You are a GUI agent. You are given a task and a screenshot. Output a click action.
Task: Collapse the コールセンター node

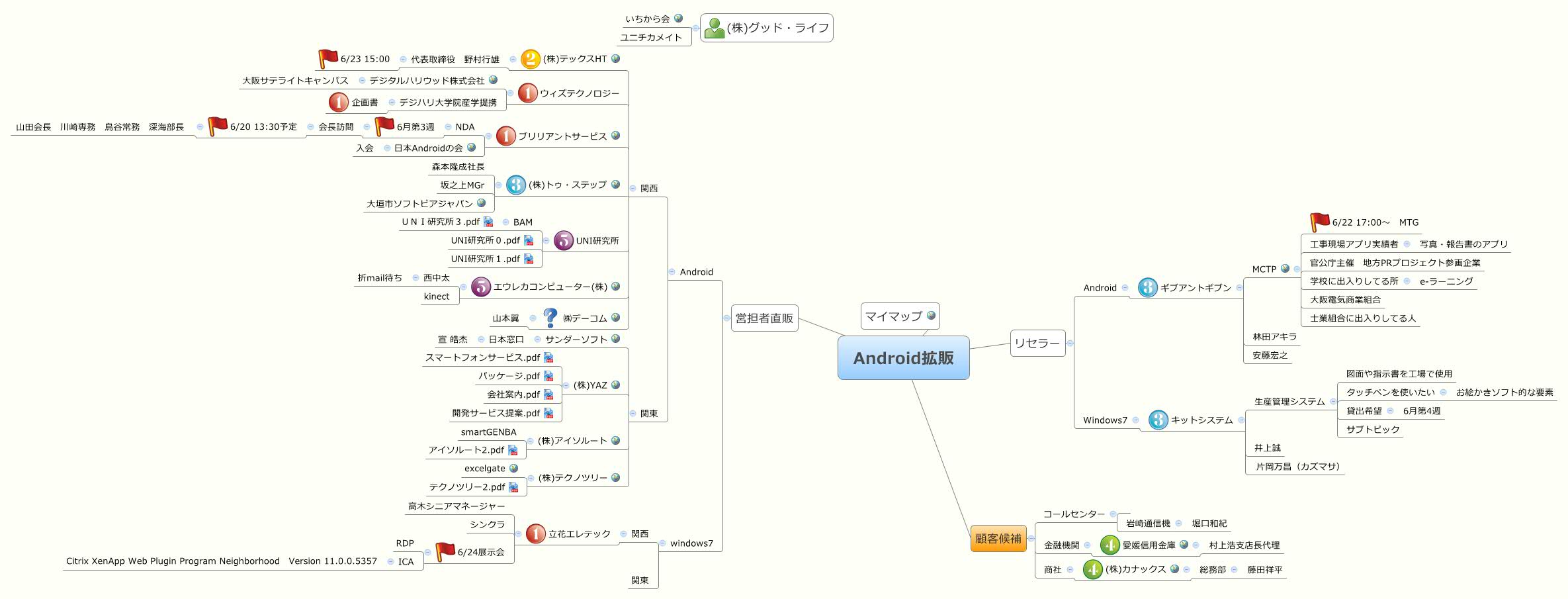point(1113,514)
